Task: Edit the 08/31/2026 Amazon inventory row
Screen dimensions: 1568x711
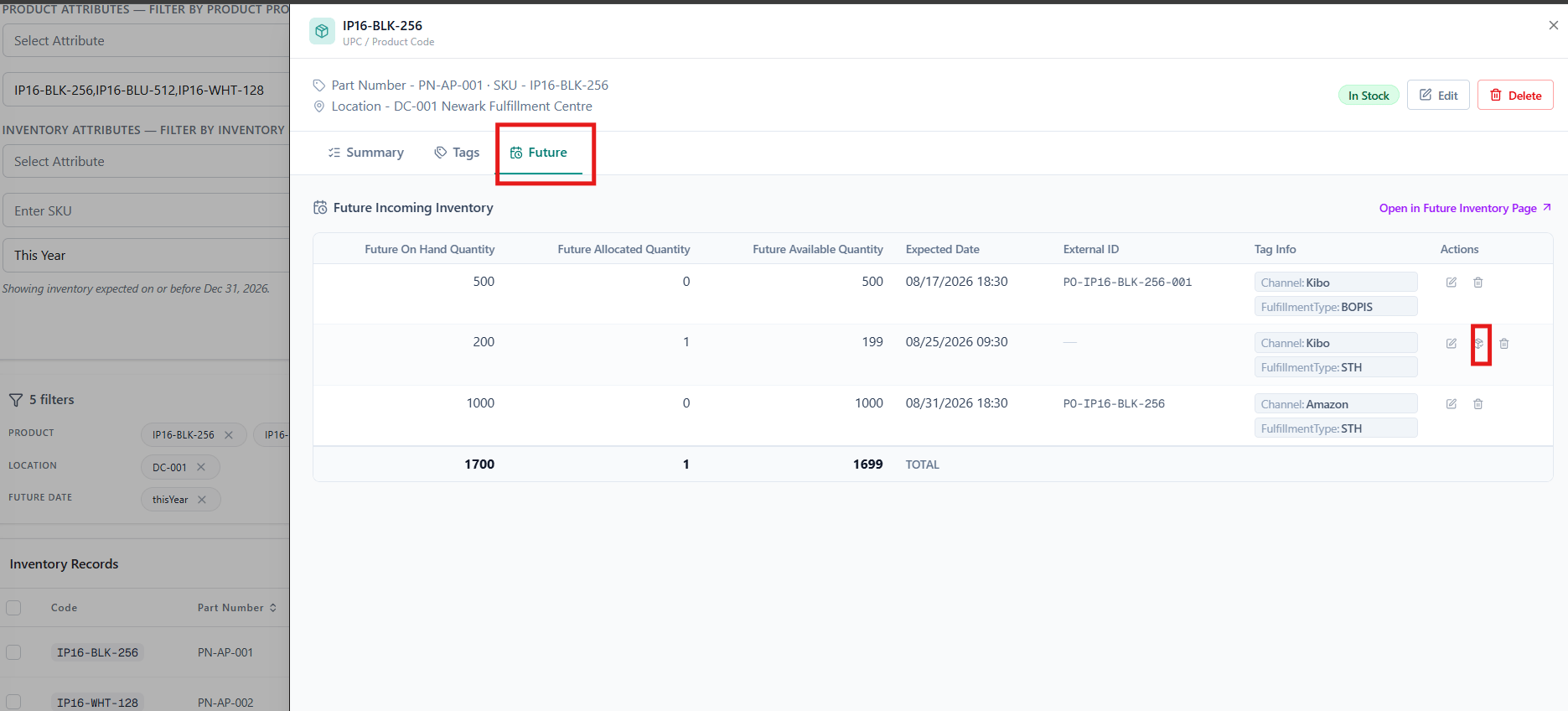Action: pyautogui.click(x=1451, y=404)
